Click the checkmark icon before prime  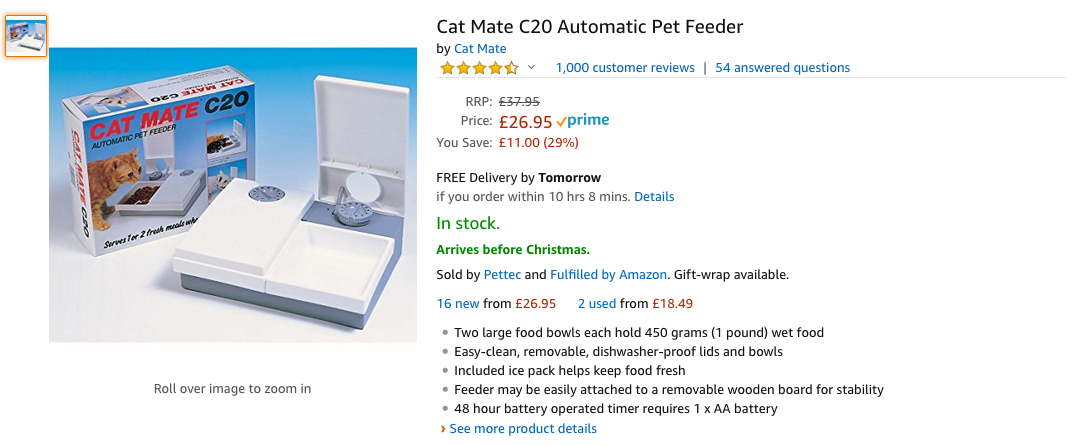pyautogui.click(x=561, y=121)
